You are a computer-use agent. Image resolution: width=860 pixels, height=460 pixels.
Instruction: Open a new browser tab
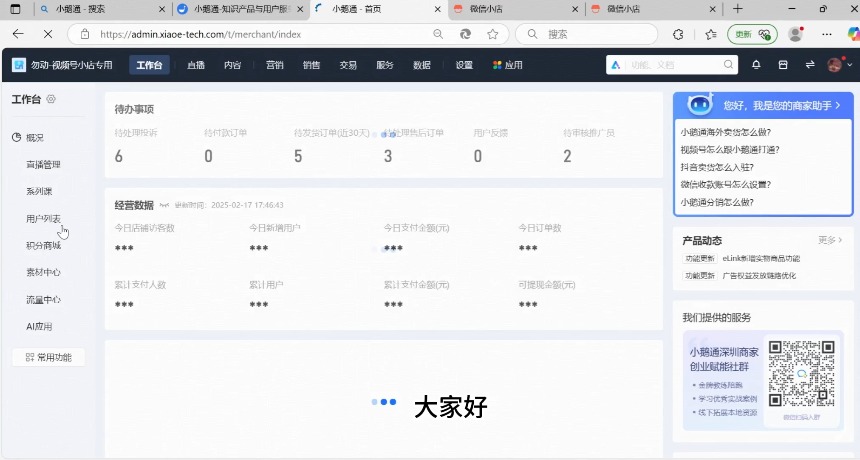(738, 9)
